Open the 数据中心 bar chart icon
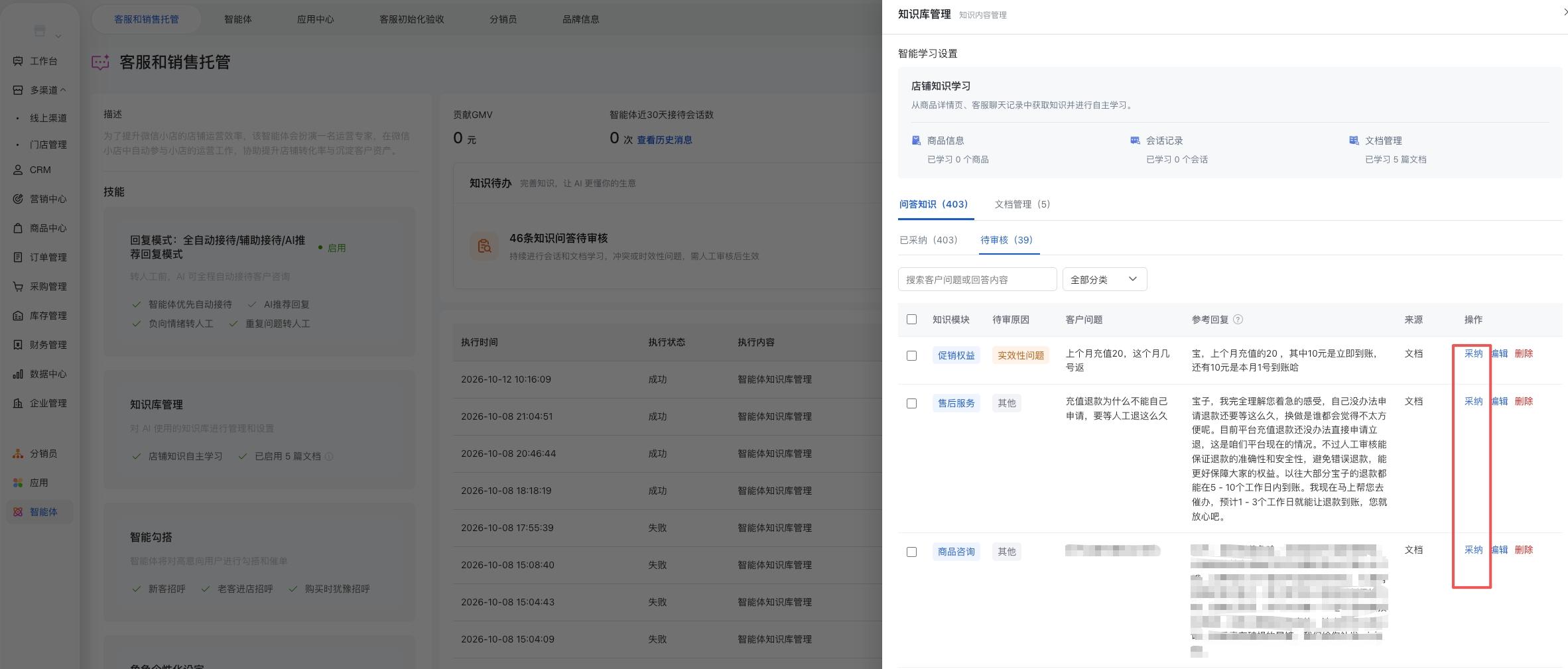Viewport: 1568px width, 669px height. 18,374
